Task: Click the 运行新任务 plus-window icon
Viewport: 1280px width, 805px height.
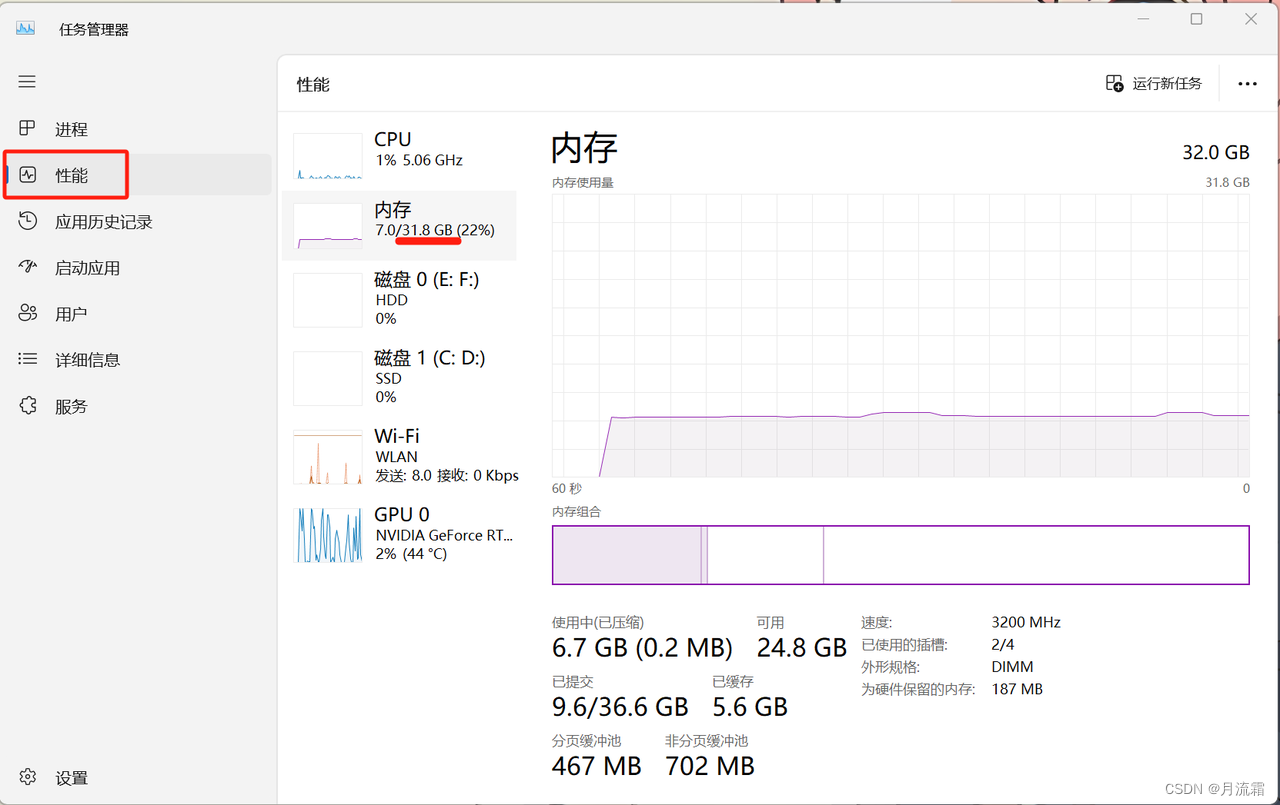Action: (x=1114, y=84)
